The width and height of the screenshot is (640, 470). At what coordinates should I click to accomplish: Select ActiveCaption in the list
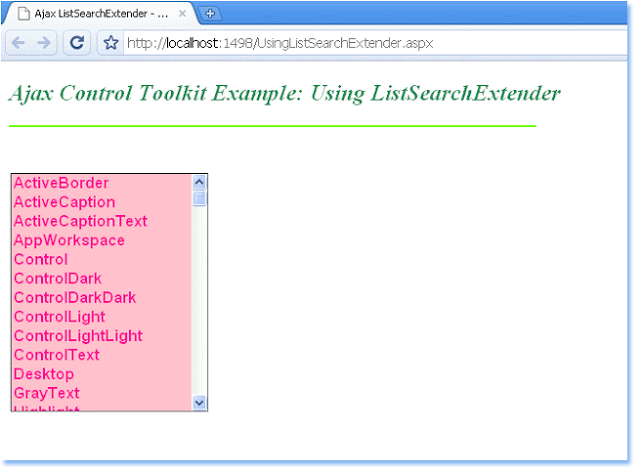click(x=102, y=202)
